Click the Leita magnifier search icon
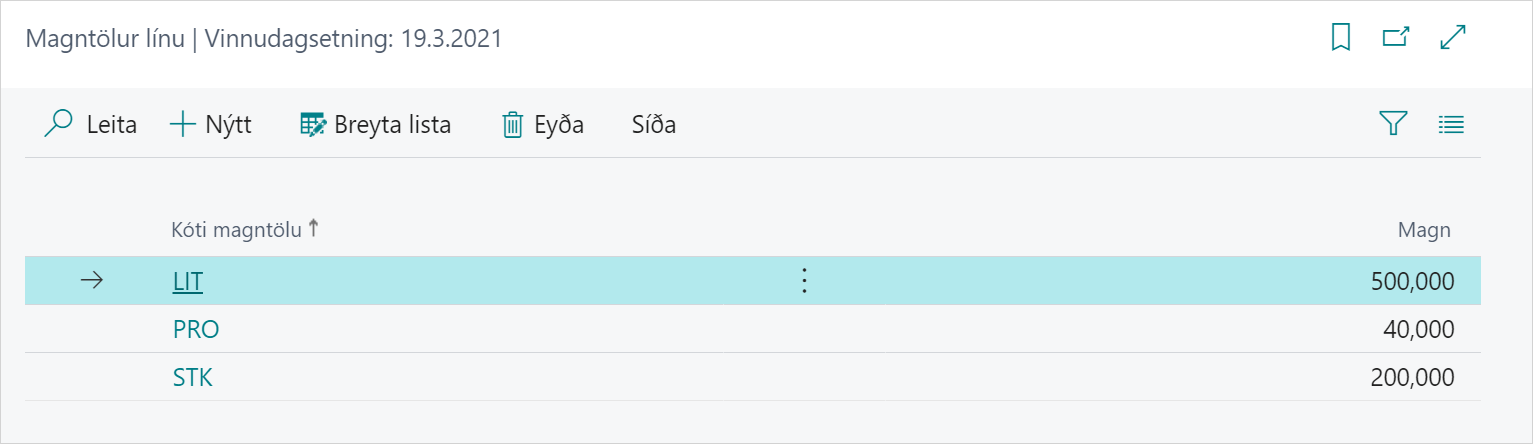The image size is (1533, 444). point(60,124)
